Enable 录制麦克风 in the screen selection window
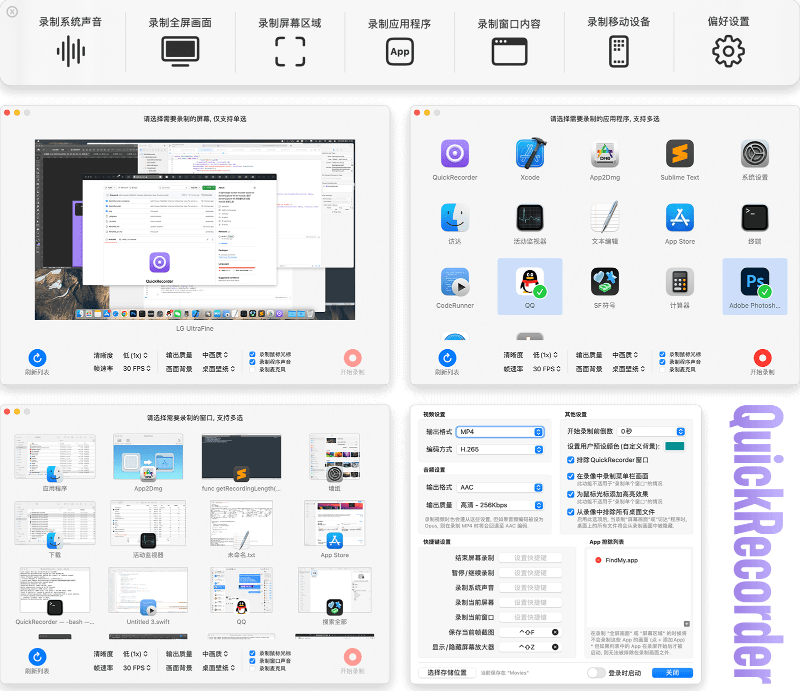This screenshot has height=691, width=800. tap(252, 369)
